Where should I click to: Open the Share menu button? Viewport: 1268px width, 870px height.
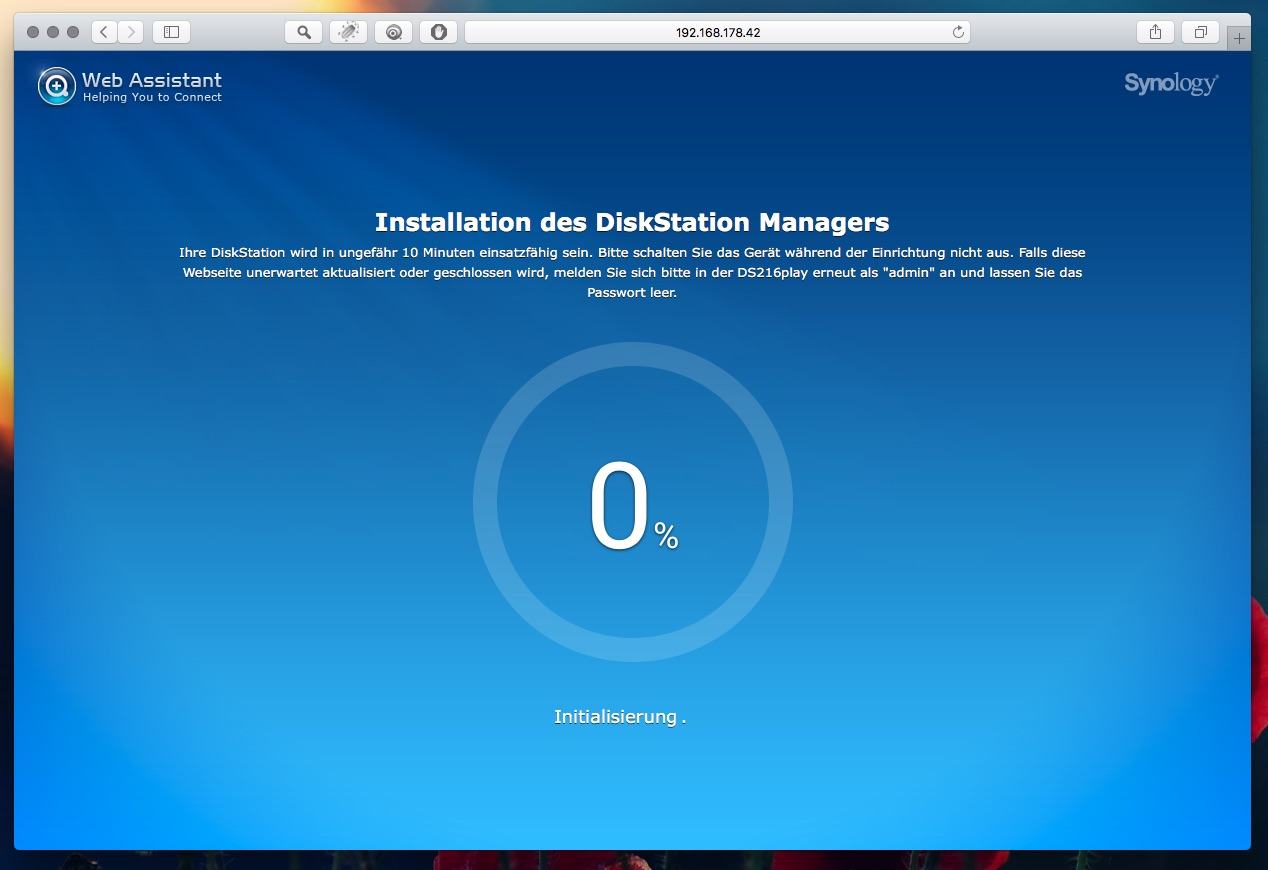tap(1155, 32)
